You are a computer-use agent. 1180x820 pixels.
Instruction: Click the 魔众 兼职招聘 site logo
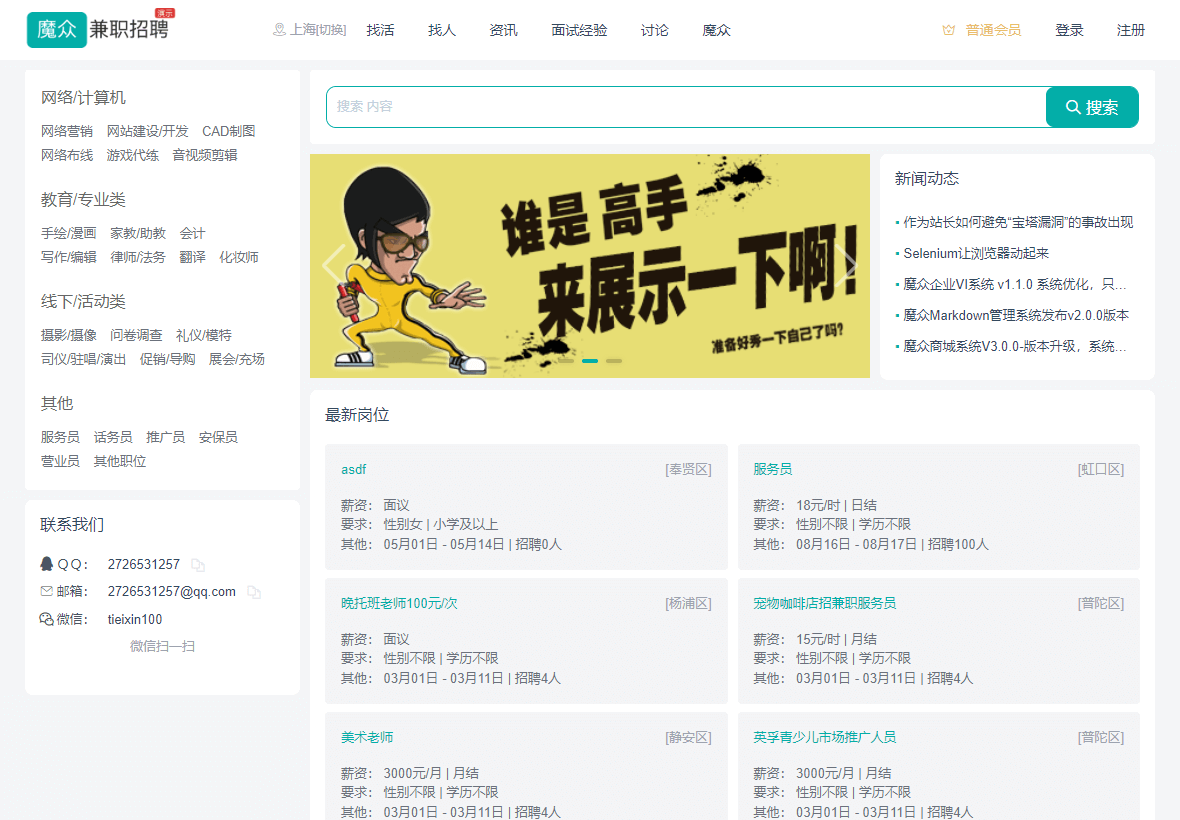101,29
